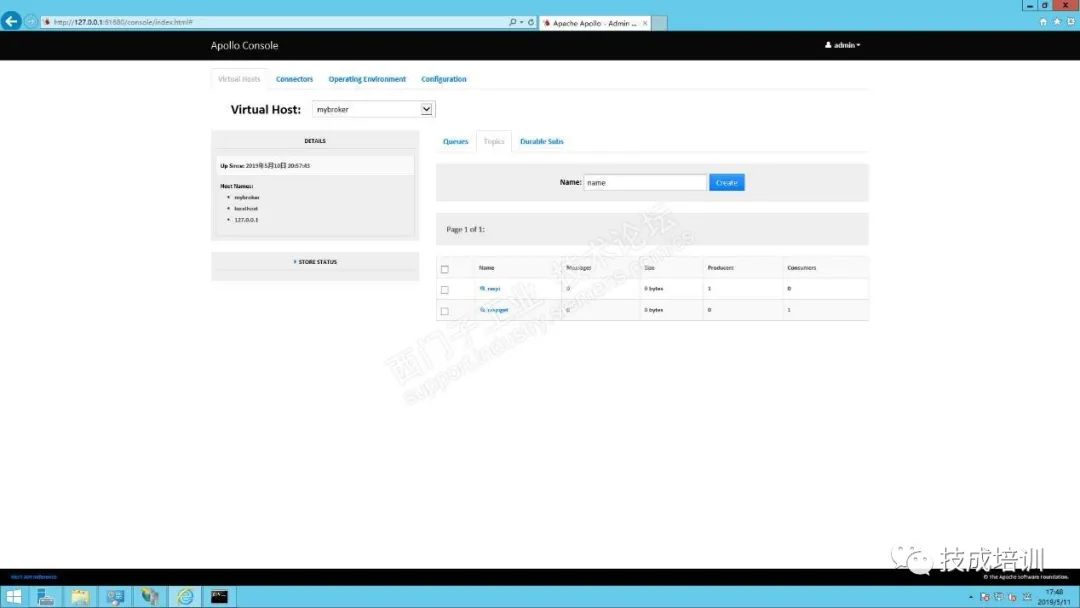Open the command prompt taskbar icon
Screen dimensions: 1080x608
point(220,596)
